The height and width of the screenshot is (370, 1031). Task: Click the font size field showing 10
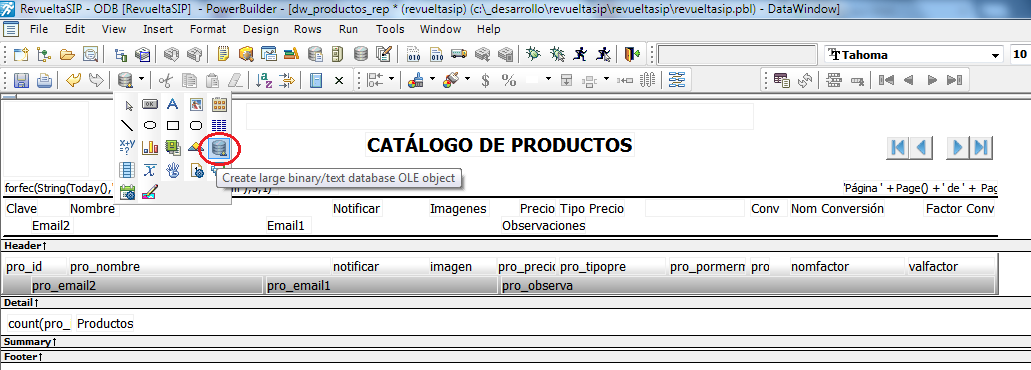tap(1020, 55)
